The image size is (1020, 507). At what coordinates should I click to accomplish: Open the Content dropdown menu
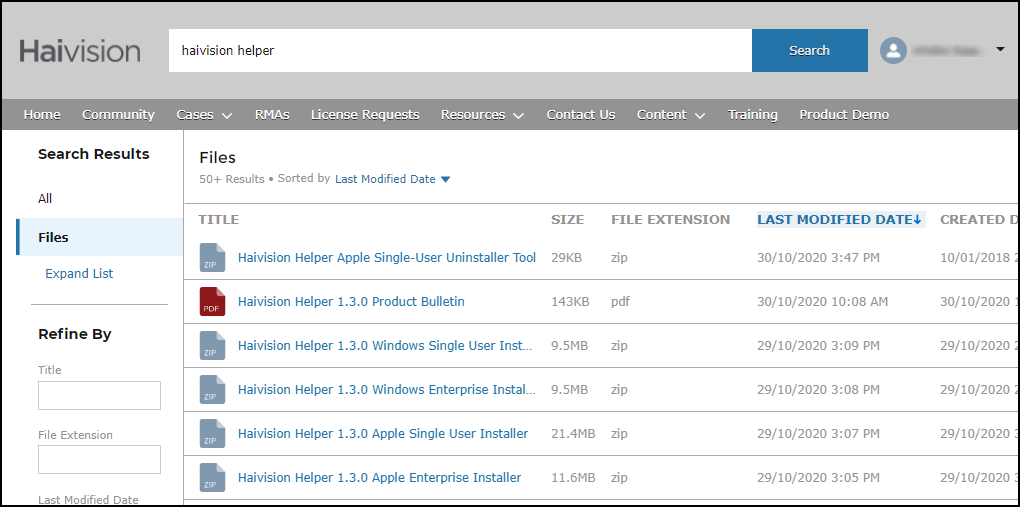click(x=671, y=115)
